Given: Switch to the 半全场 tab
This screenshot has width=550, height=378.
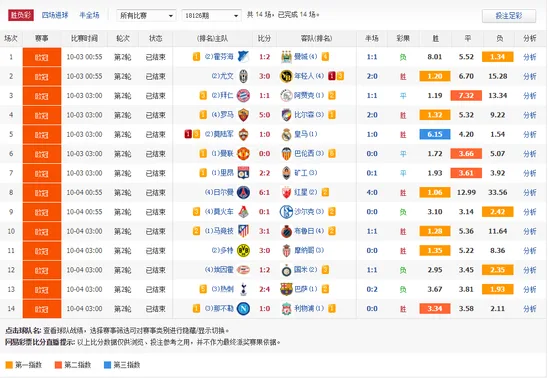Looking at the screenshot, I should coord(89,15).
